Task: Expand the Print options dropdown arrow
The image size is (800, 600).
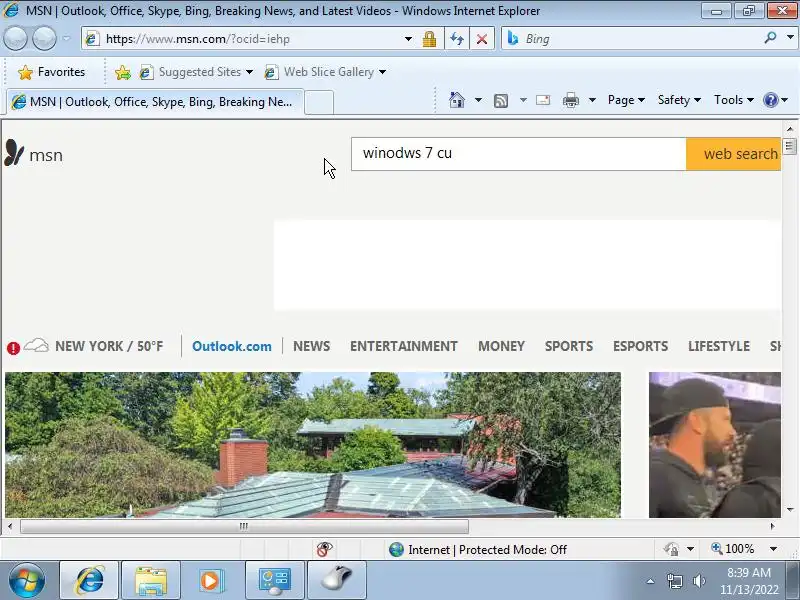Action: 592,100
